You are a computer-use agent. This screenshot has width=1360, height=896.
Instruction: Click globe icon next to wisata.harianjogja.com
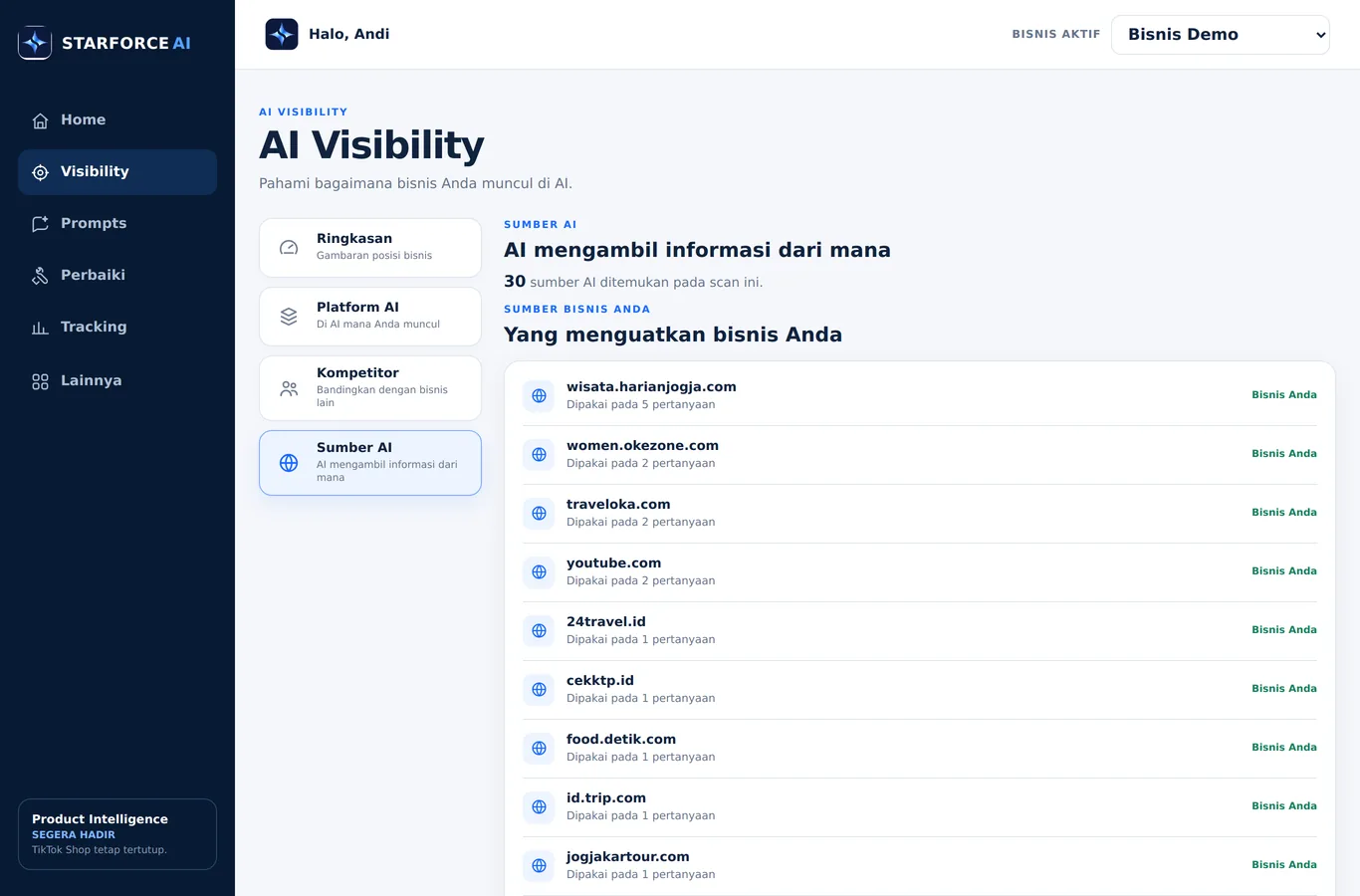[x=539, y=395]
